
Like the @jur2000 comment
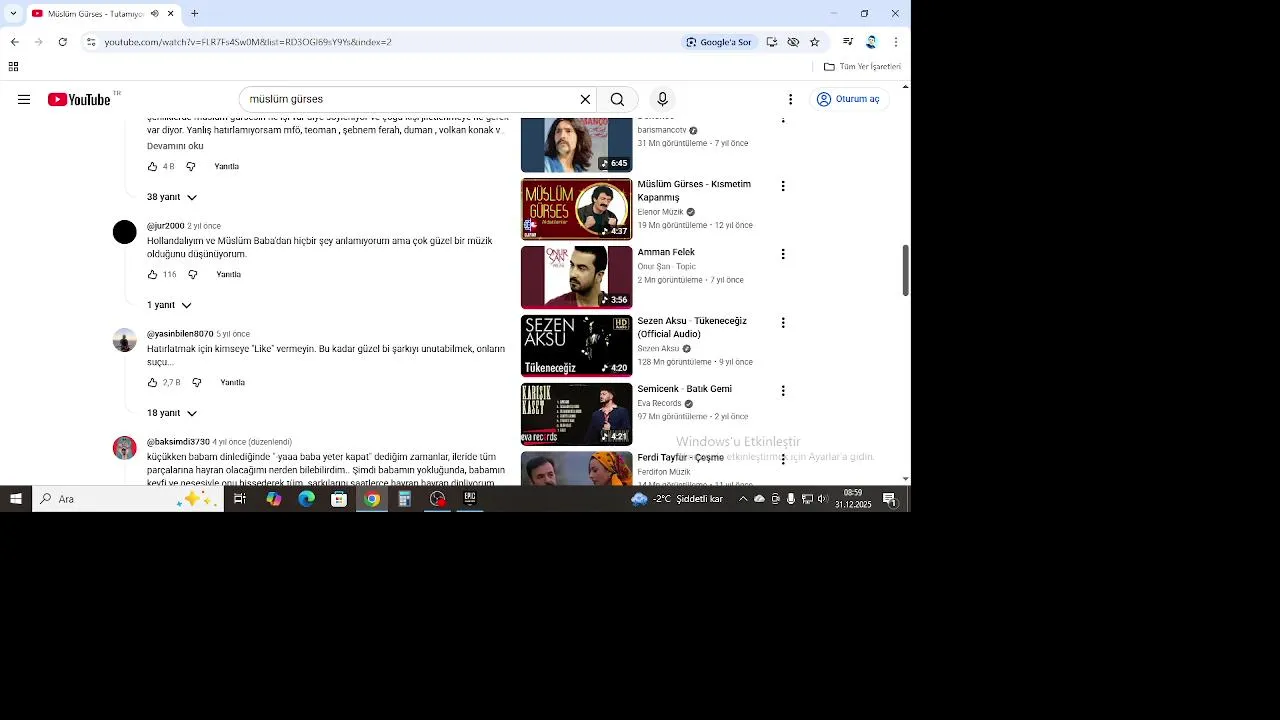coord(152,274)
